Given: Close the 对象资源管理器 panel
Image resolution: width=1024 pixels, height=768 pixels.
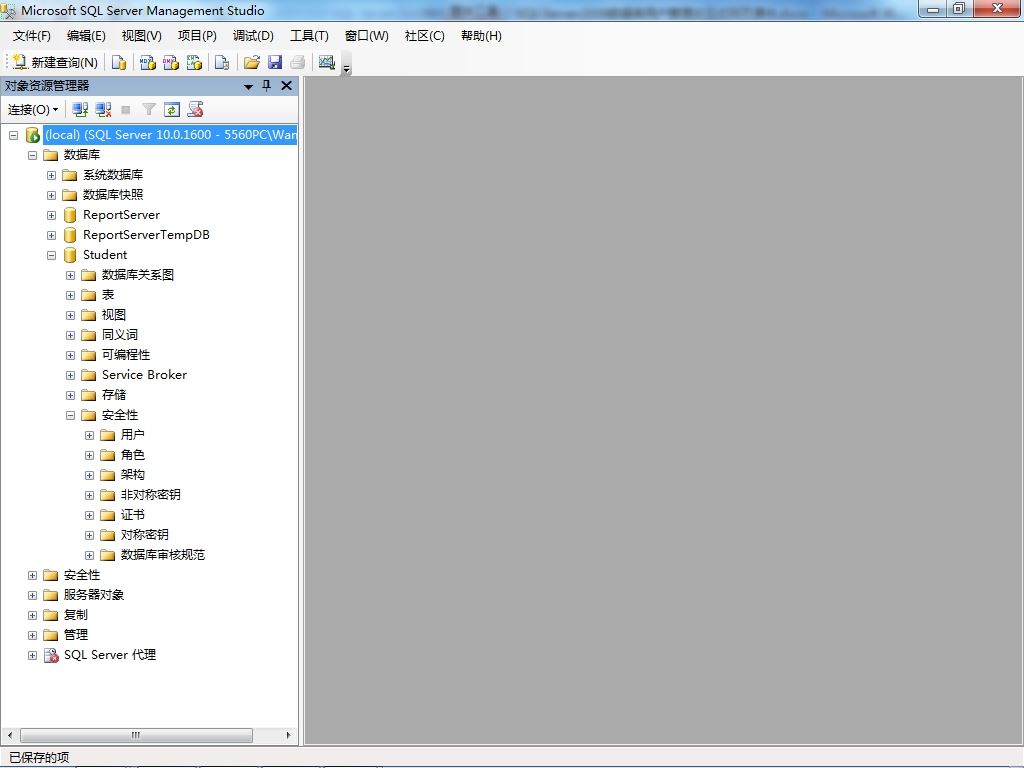Looking at the screenshot, I should [x=286, y=86].
